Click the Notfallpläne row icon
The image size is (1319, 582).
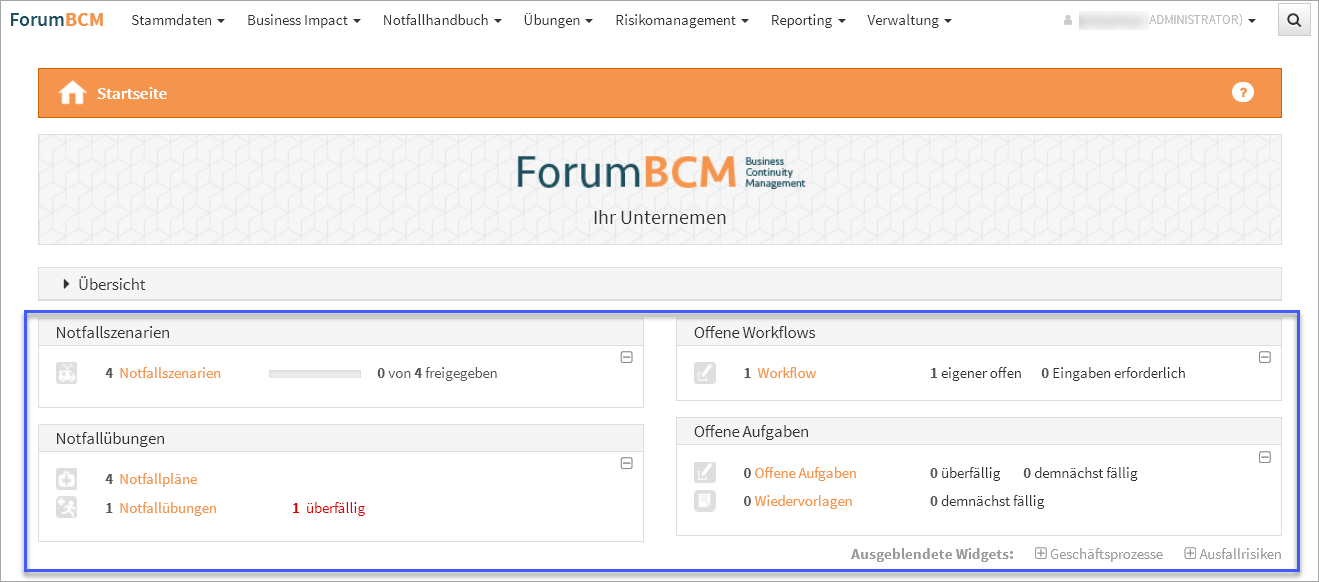66,479
